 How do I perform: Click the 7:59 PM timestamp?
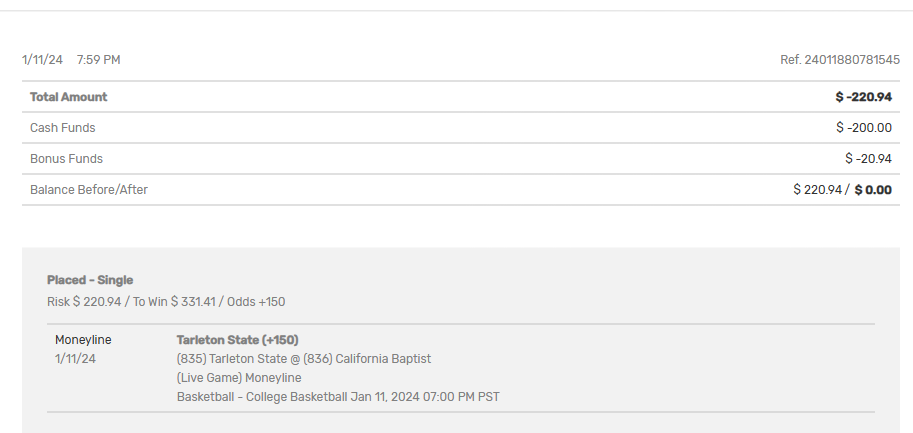point(98,60)
